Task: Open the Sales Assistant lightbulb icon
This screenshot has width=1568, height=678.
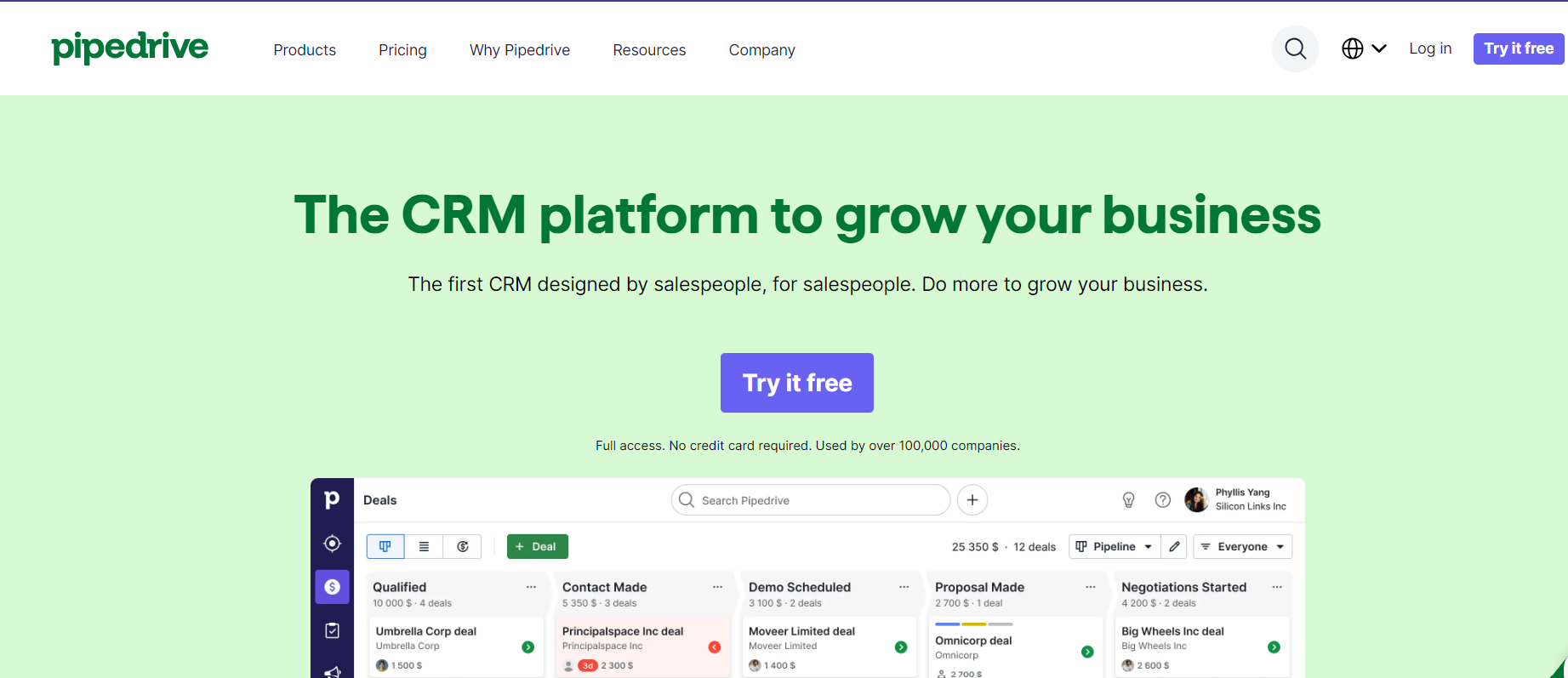Action: [1129, 500]
